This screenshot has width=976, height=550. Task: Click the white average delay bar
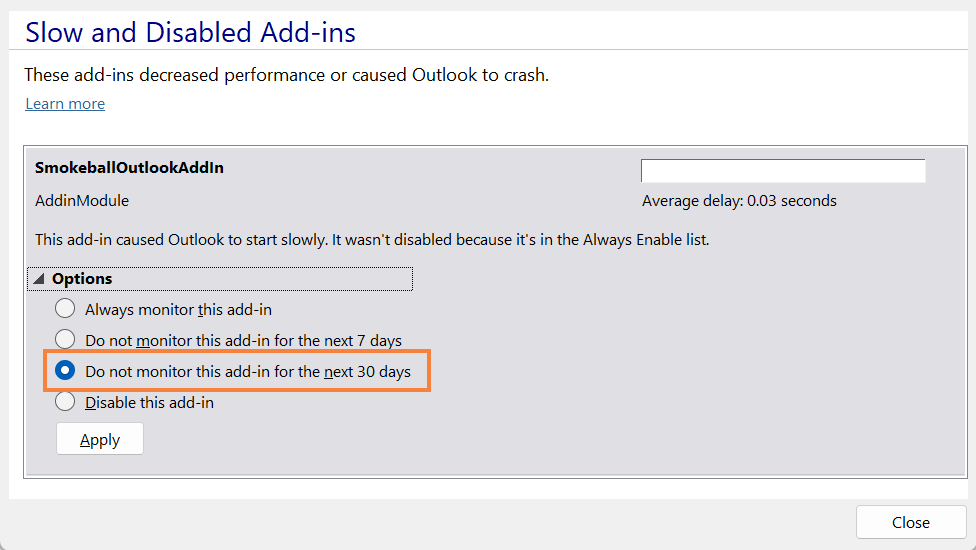point(783,171)
